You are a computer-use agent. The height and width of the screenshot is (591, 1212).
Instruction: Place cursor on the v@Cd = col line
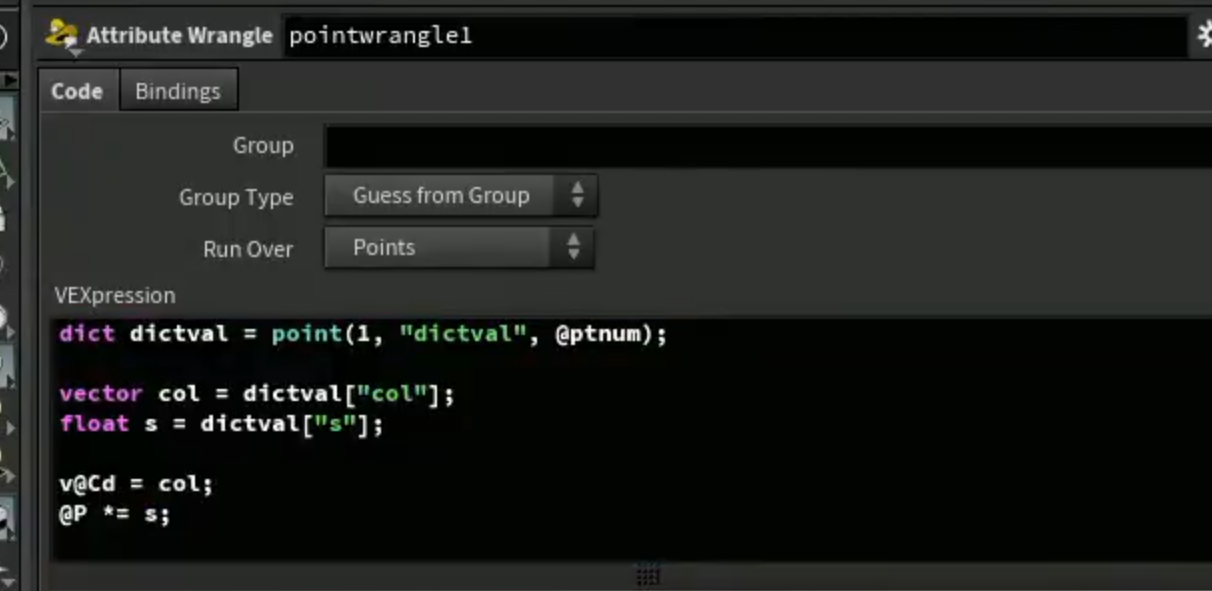(x=137, y=484)
